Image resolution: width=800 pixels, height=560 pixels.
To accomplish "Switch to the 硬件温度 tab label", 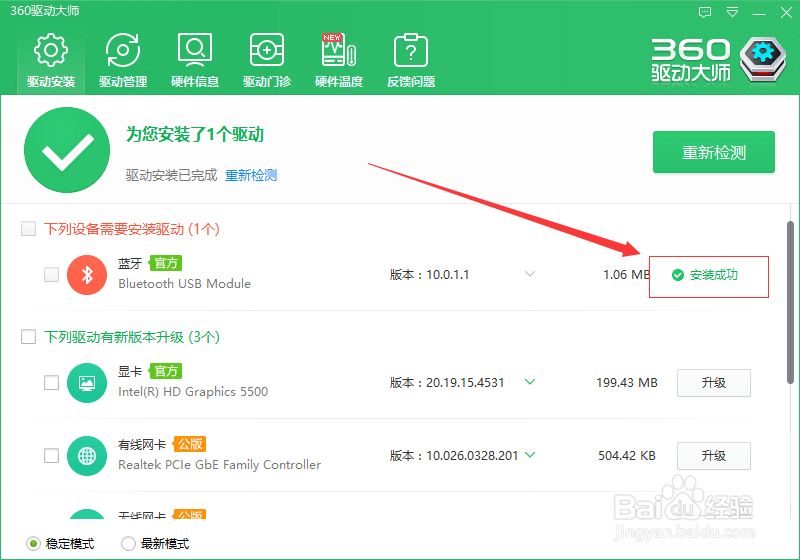I will [x=339, y=82].
